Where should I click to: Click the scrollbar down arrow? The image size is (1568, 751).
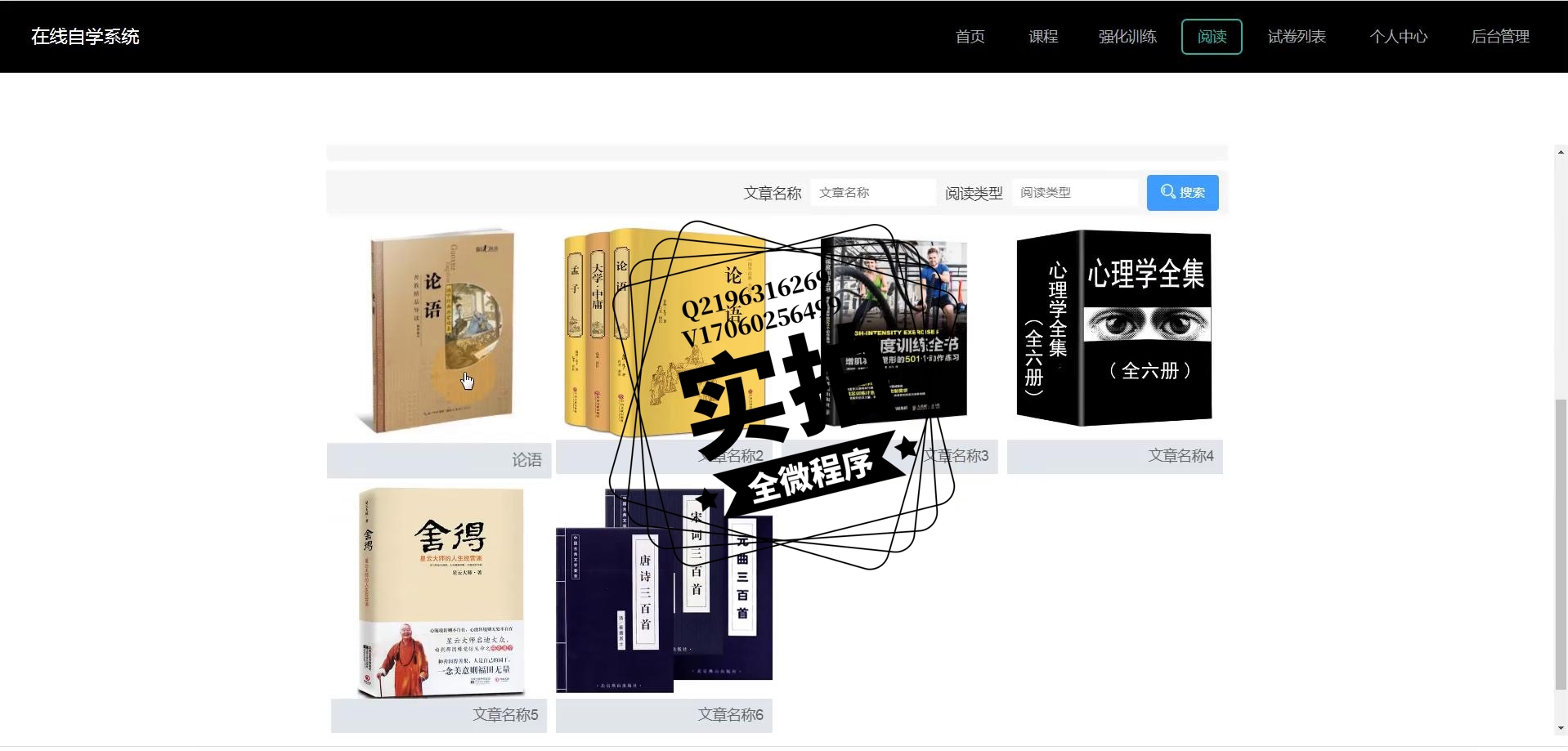(1561, 728)
